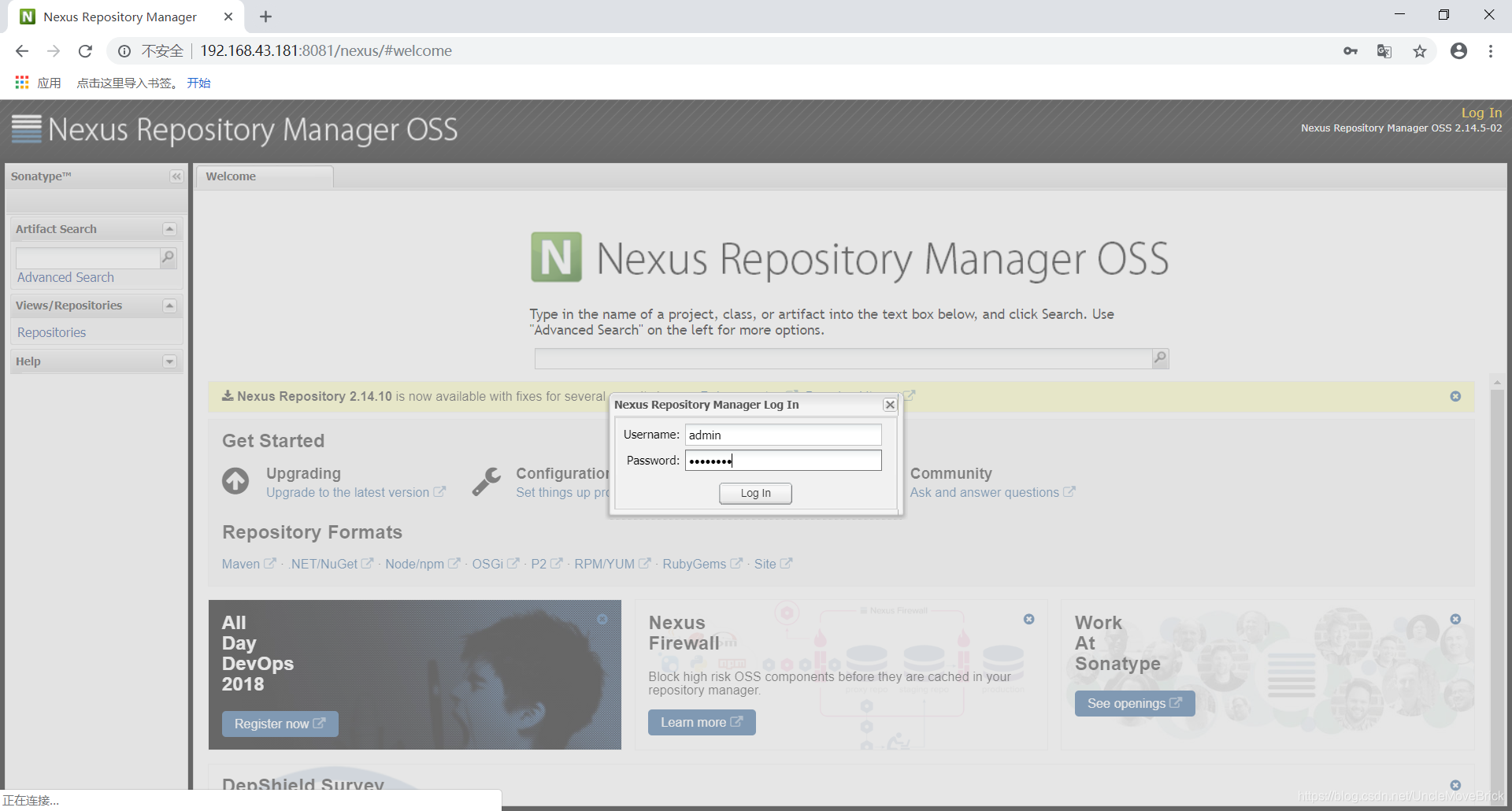Dismiss the Nexus Firewall card
Screen dimensions: 1512x811
click(x=1028, y=620)
